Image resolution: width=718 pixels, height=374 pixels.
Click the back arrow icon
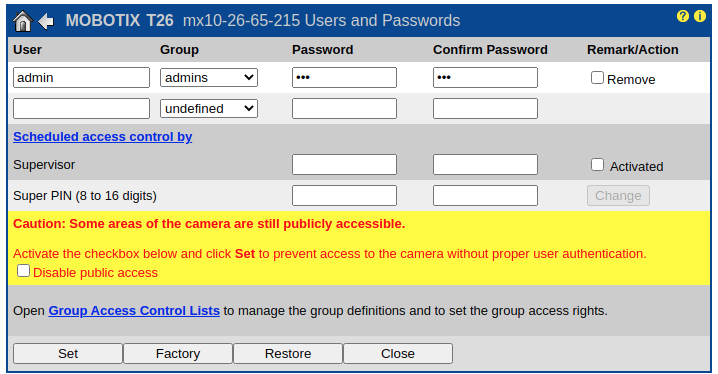click(x=46, y=21)
